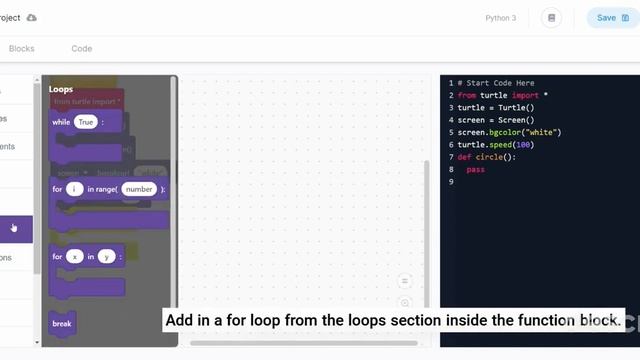
Task: Click the scroll up arrow of category list
Action: [x=37, y=80]
